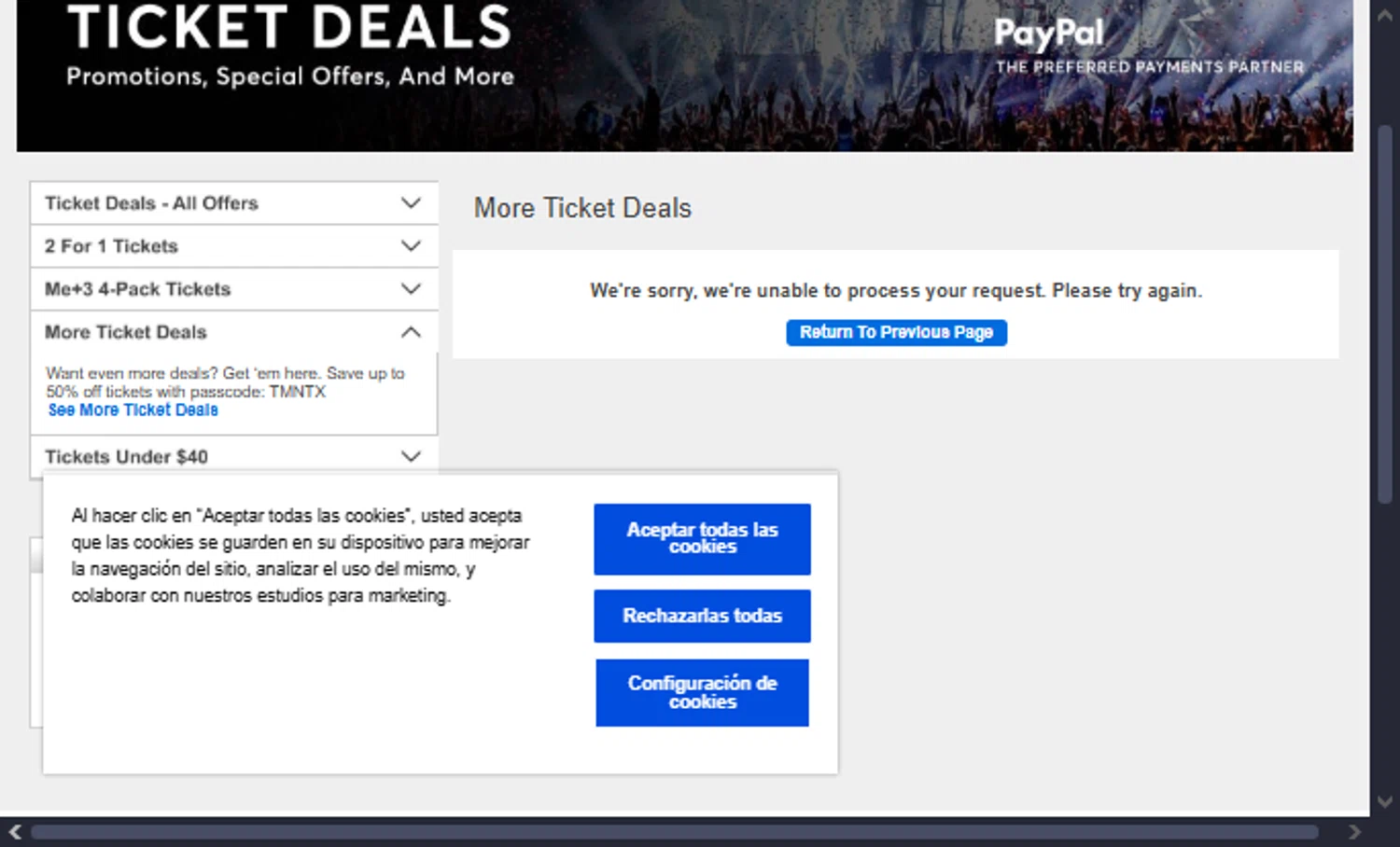Screen dimensions: 1400x847
Task: Select the Me+3 4-Pack Tickets section title
Action: coord(137,289)
